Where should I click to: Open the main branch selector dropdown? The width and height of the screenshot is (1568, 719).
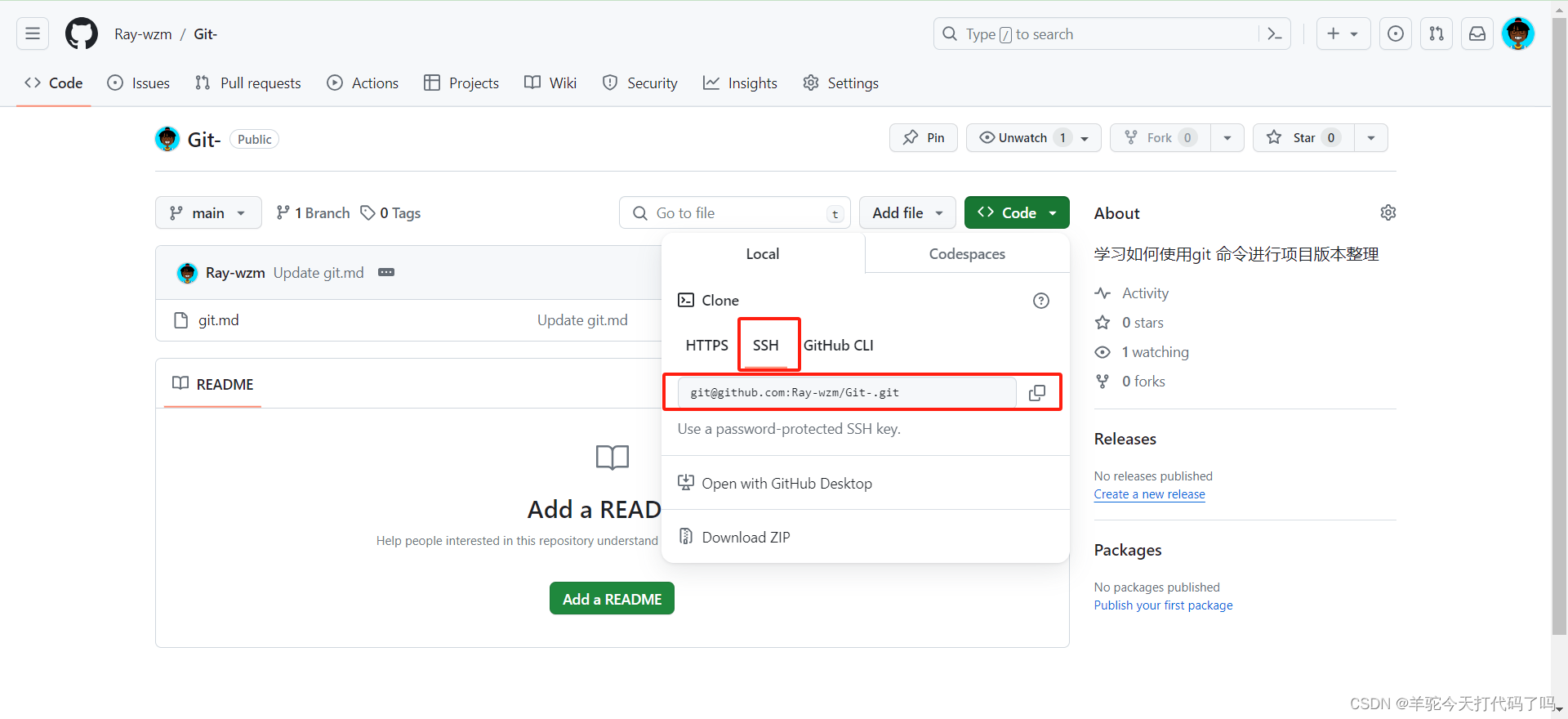pyautogui.click(x=208, y=212)
